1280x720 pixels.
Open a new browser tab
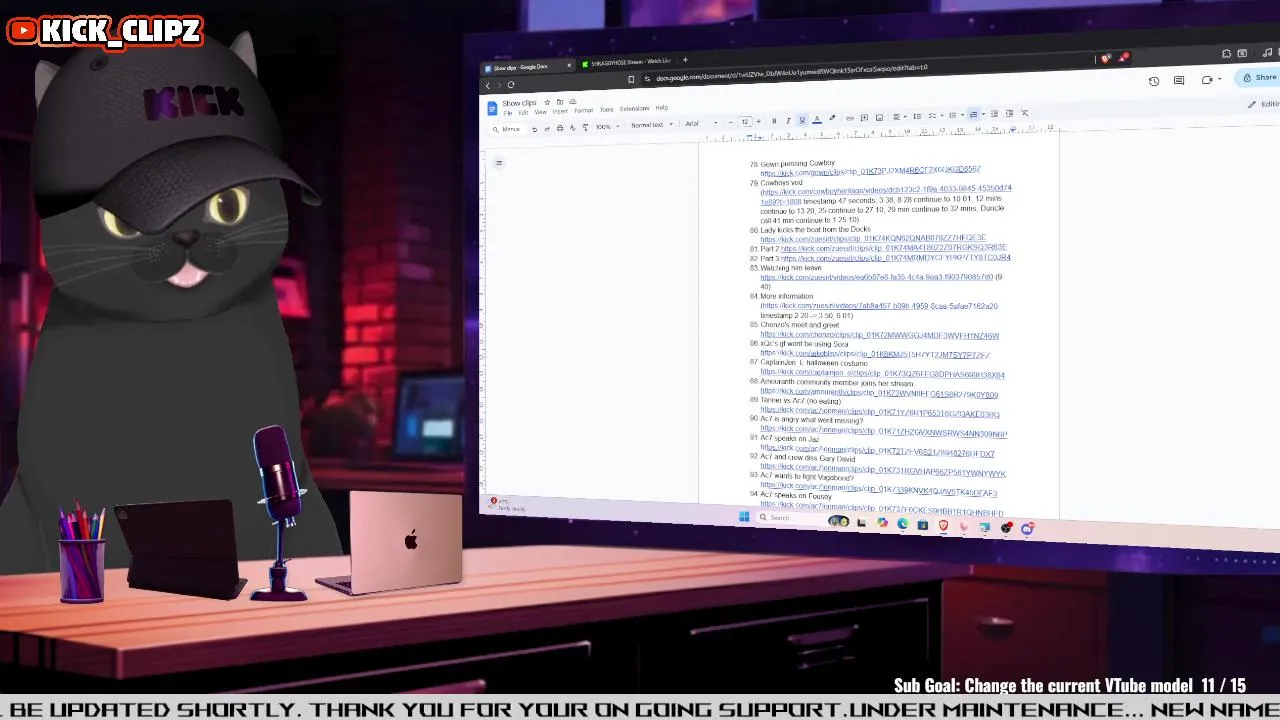pyautogui.click(x=684, y=60)
